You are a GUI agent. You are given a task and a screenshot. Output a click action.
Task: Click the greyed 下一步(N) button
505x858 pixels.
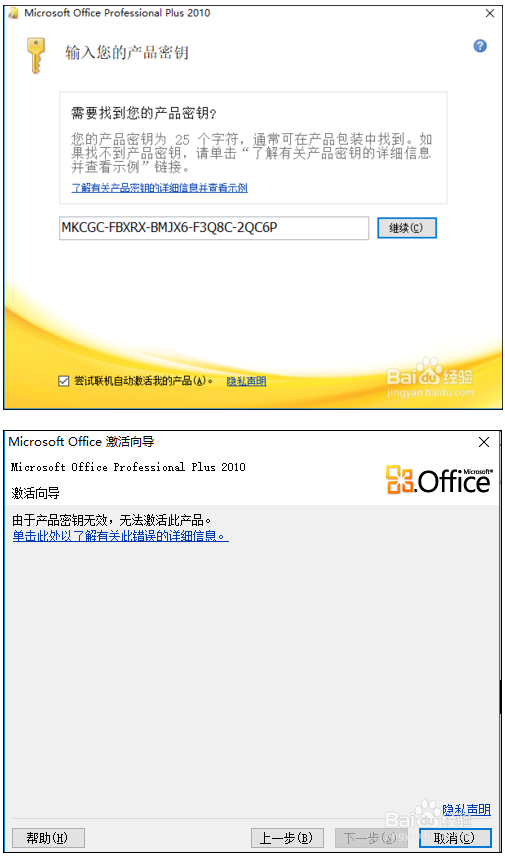[x=370, y=837]
